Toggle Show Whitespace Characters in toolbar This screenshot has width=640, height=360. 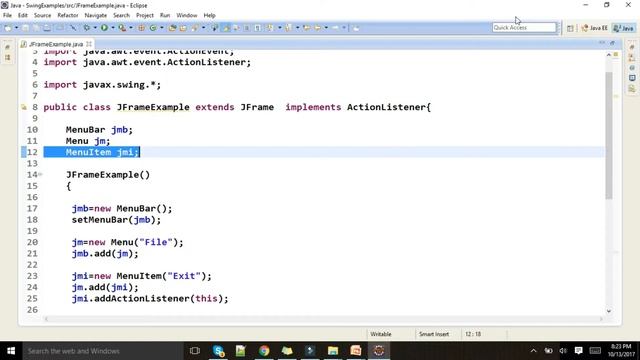257,28
